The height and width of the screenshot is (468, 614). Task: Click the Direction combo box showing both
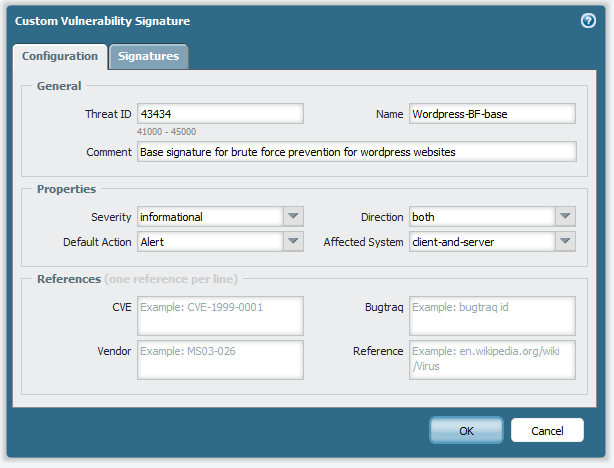(481, 216)
